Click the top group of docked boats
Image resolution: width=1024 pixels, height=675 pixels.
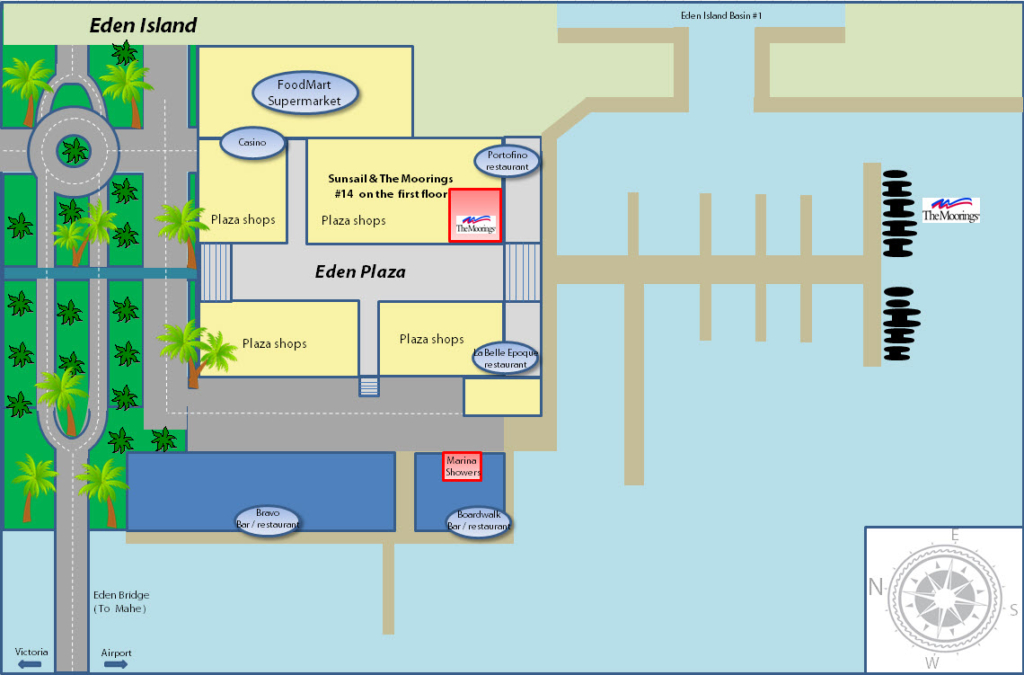[899, 213]
